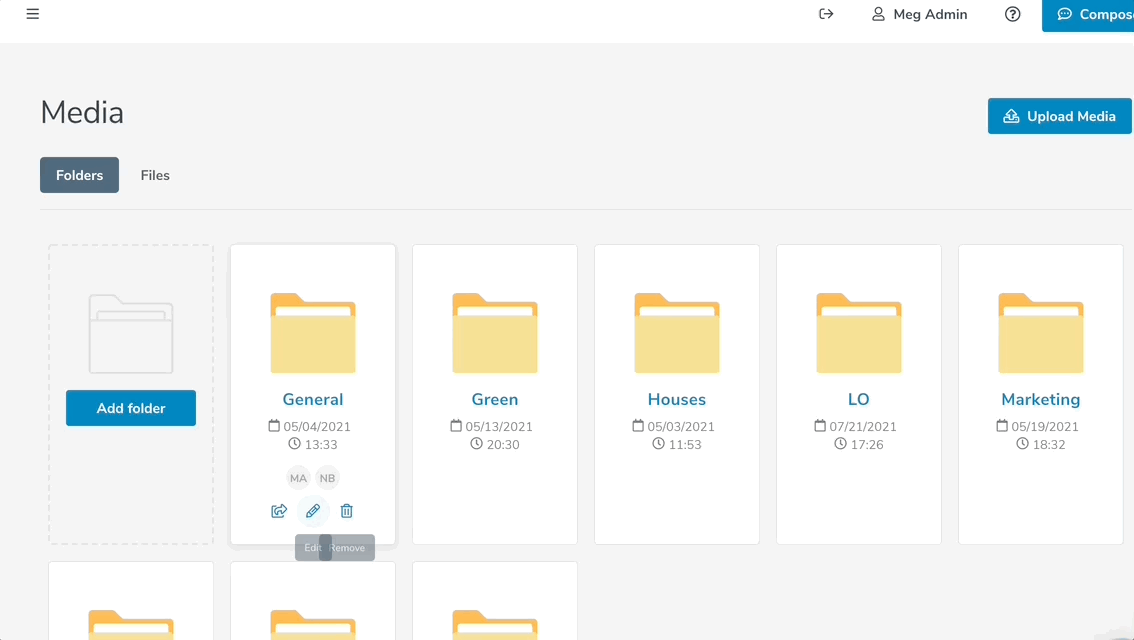Image resolution: width=1134 pixels, height=640 pixels.
Task: Edit the General folder with the pencil icon
Action: click(313, 511)
